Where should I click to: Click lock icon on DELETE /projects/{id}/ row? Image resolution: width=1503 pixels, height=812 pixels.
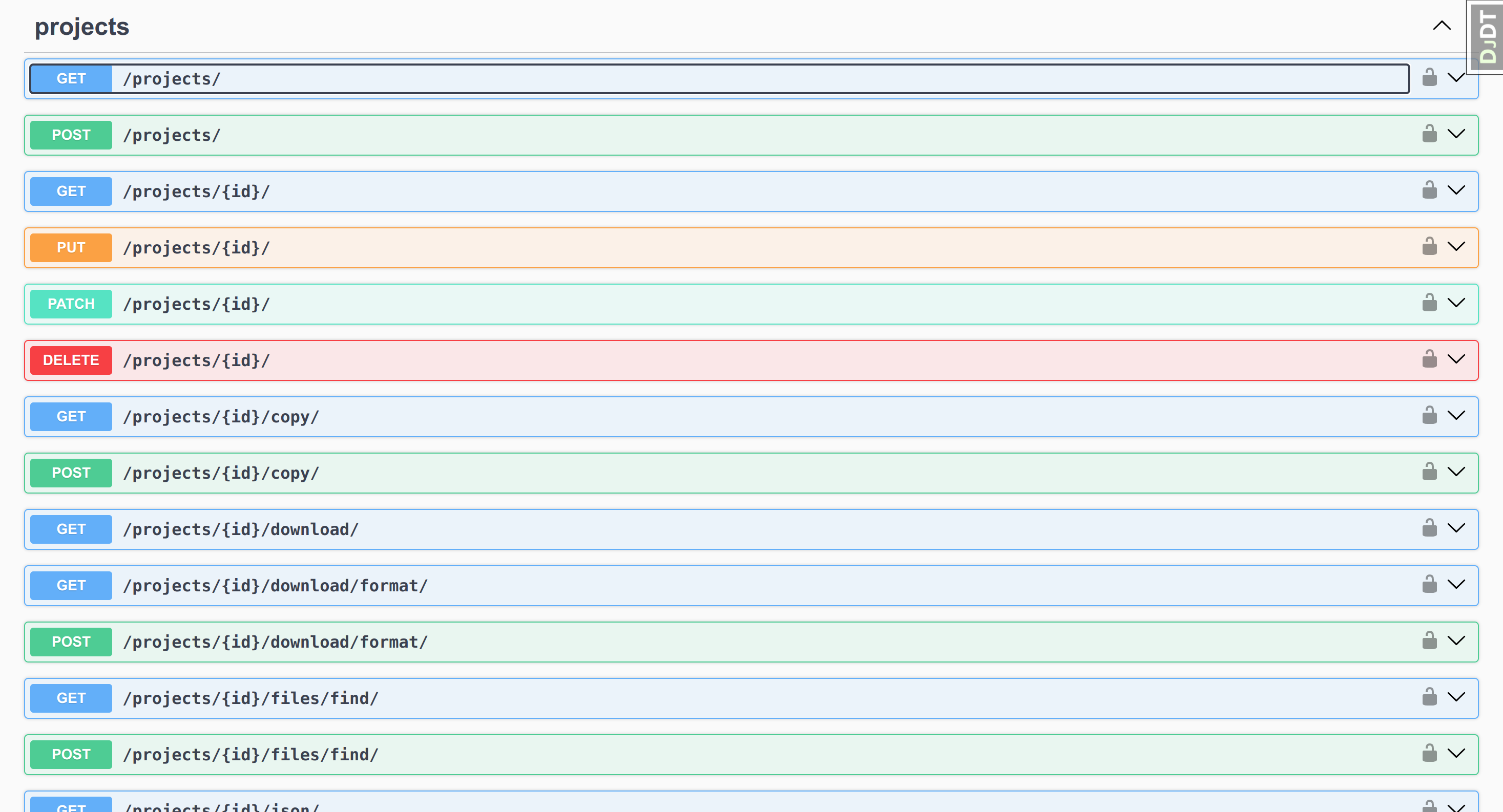tap(1429, 359)
